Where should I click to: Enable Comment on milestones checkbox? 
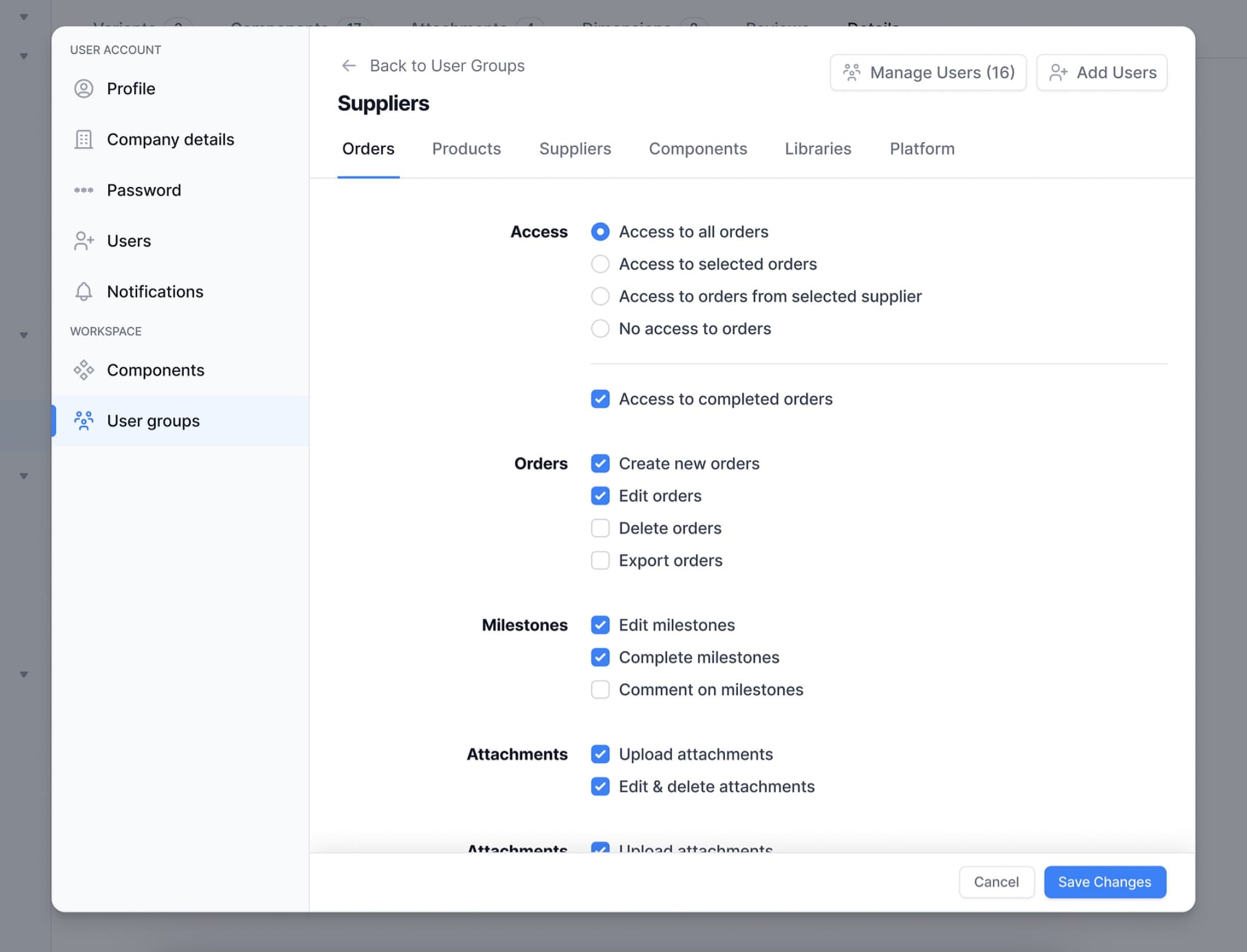[600, 690]
